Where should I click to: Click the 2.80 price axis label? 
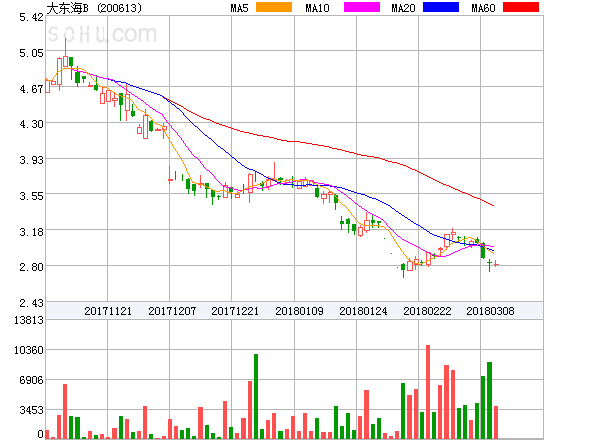tap(32, 267)
